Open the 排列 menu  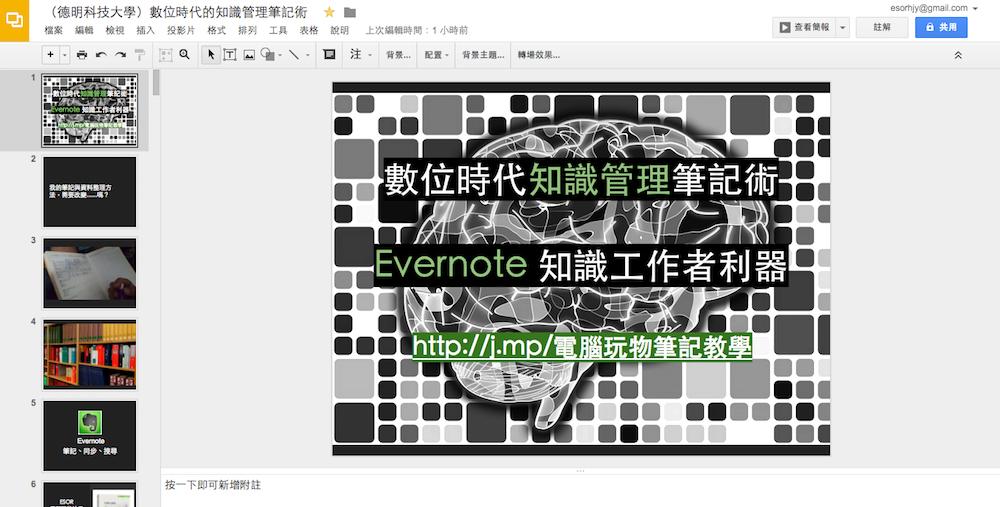point(247,30)
